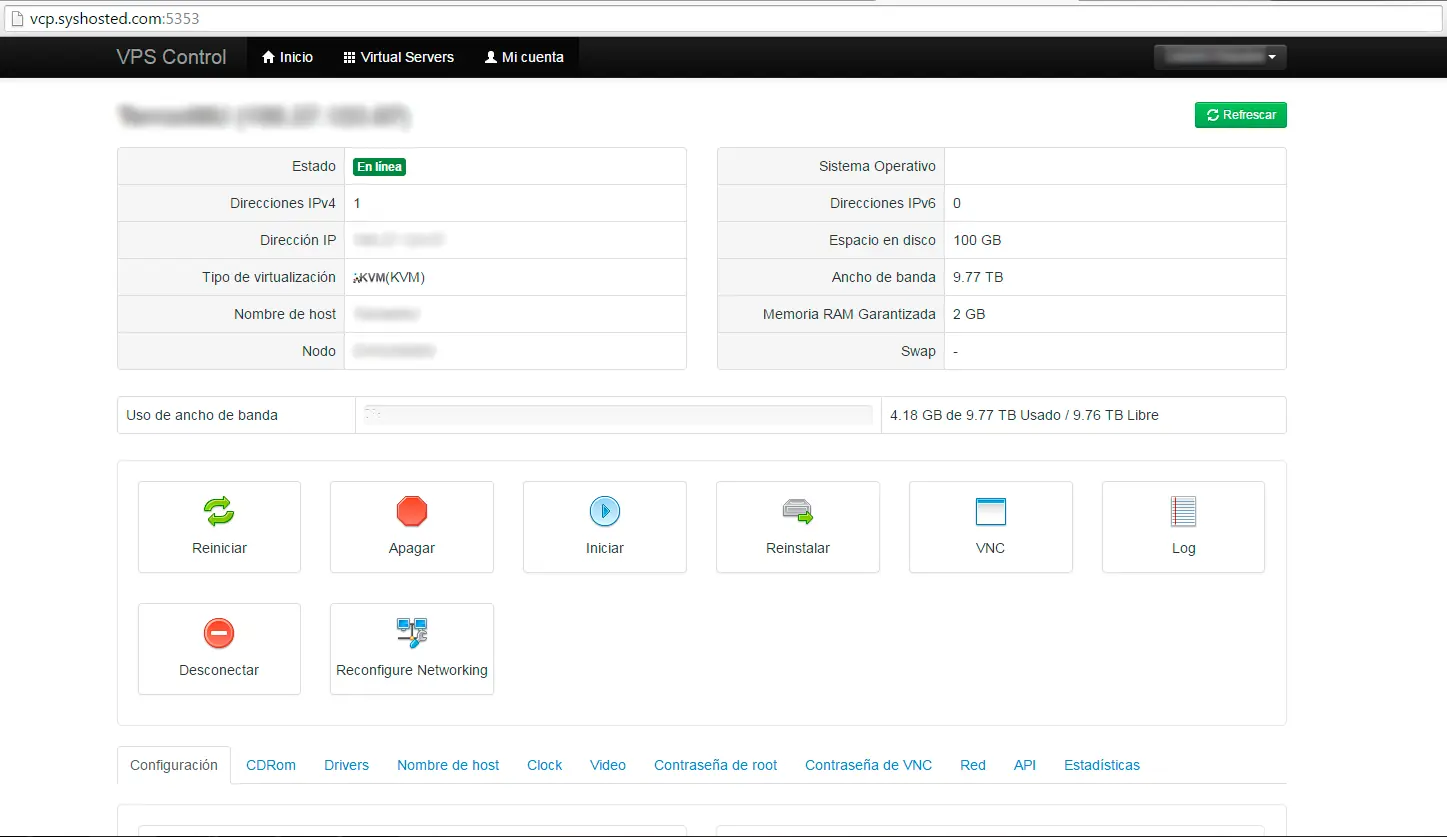
Task: Click the Tipo de virtualización label
Action: click(269, 277)
